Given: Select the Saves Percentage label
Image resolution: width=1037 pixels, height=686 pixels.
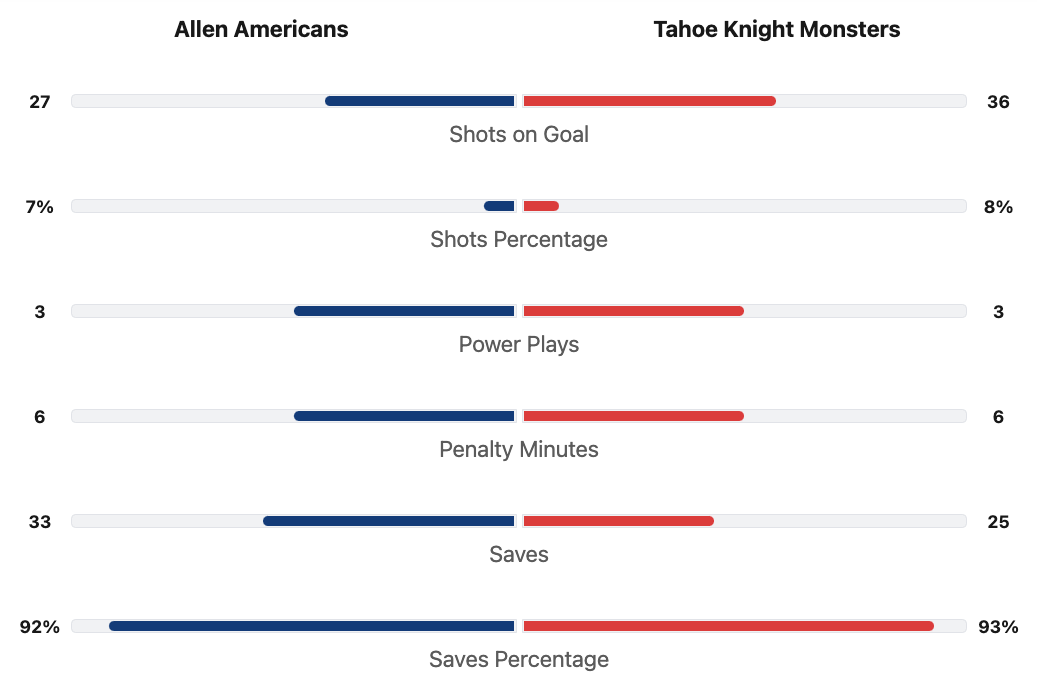Looking at the screenshot, I should 518,659.
